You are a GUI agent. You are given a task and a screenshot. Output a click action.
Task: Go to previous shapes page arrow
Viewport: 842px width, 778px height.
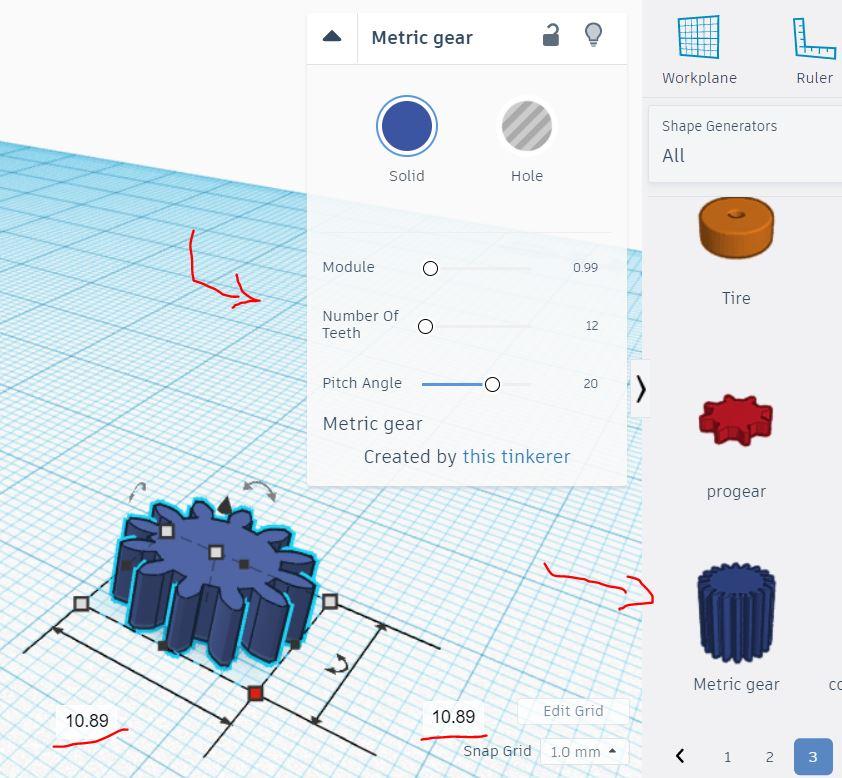click(680, 756)
